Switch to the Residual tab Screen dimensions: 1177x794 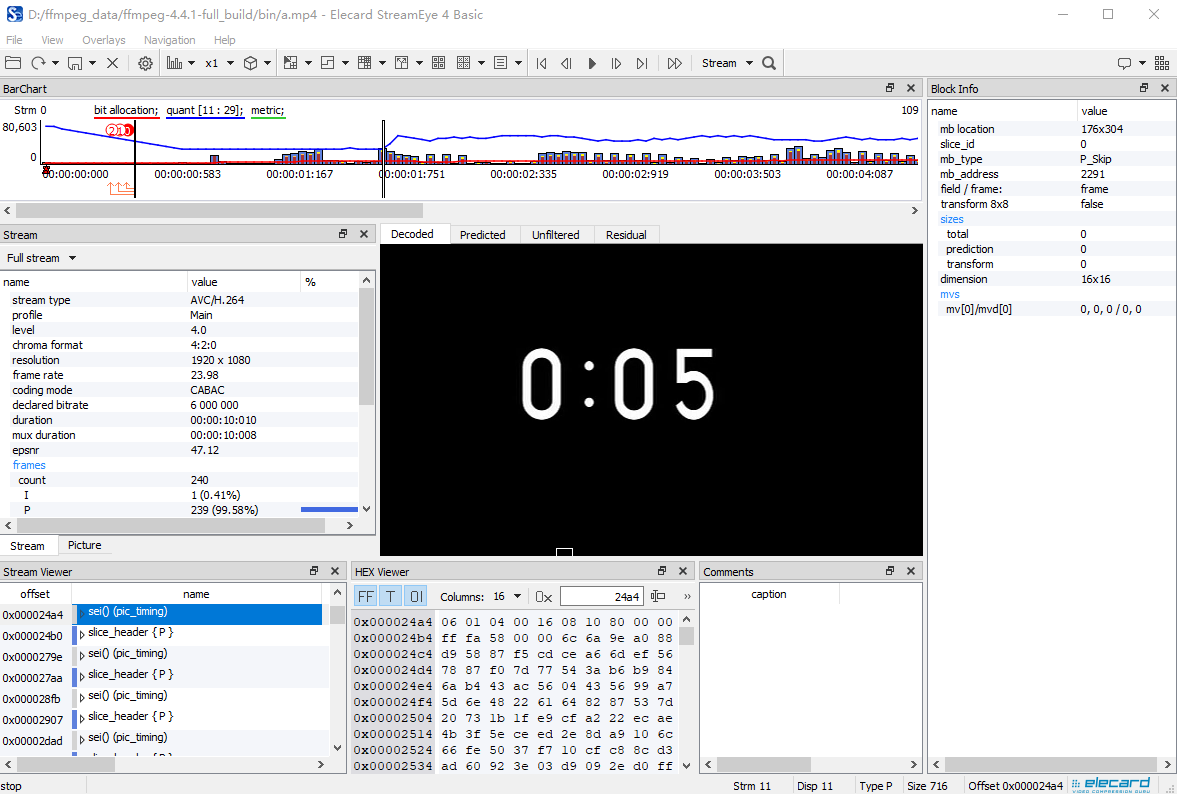coord(626,235)
